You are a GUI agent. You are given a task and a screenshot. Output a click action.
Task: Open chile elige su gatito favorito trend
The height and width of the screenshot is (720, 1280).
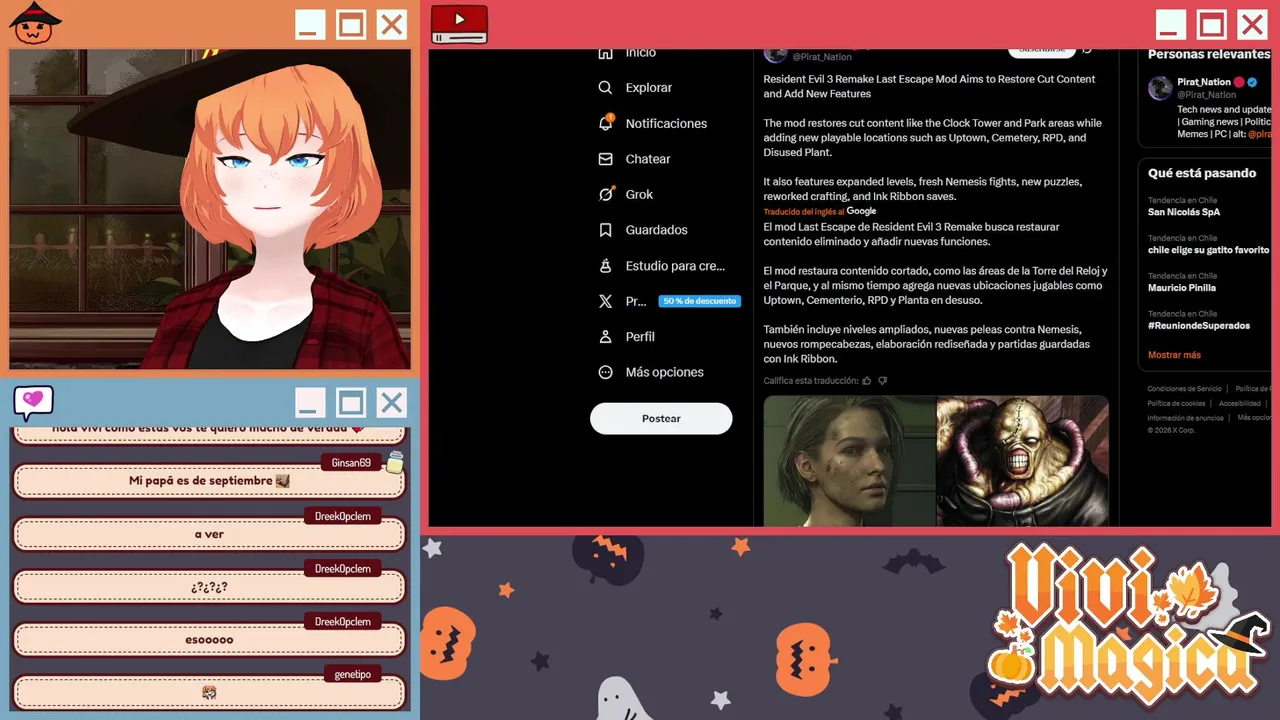click(1208, 250)
